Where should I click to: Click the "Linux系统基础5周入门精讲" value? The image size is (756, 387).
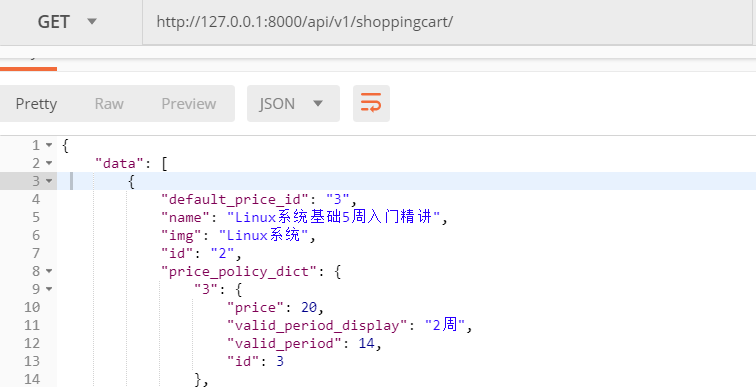click(334, 217)
